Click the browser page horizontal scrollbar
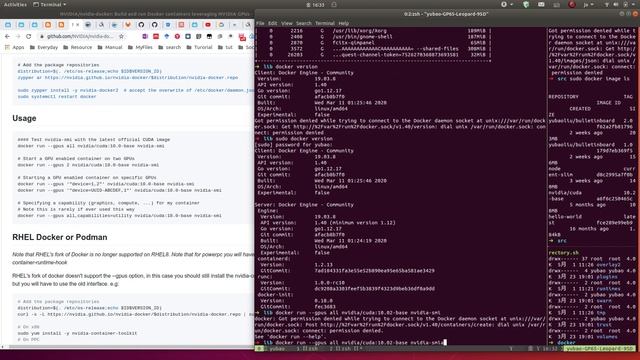The width and height of the screenshot is (640, 360). point(131,347)
